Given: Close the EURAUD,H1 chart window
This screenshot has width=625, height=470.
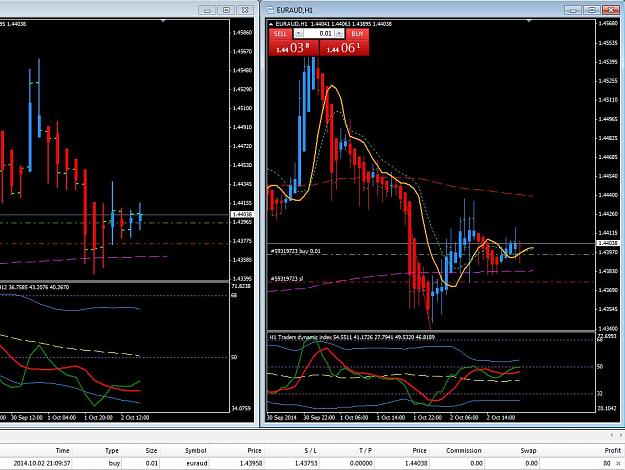Looking at the screenshot, I should pyautogui.click(x=611, y=10).
